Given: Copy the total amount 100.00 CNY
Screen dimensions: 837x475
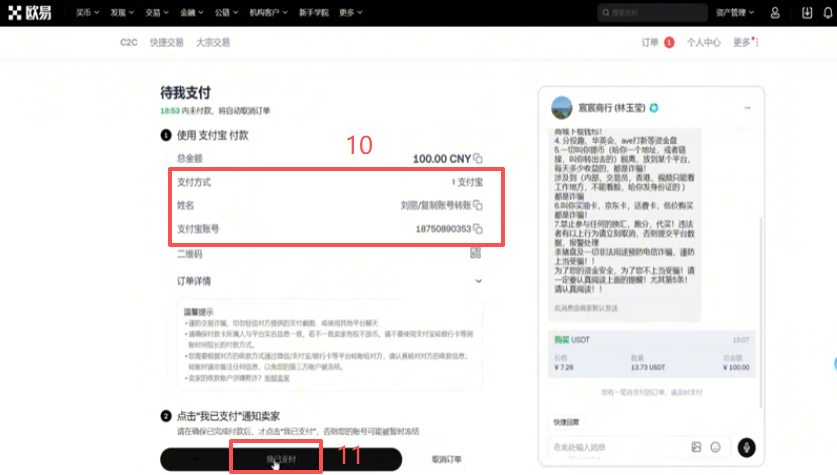Looking at the screenshot, I should coord(478,159).
